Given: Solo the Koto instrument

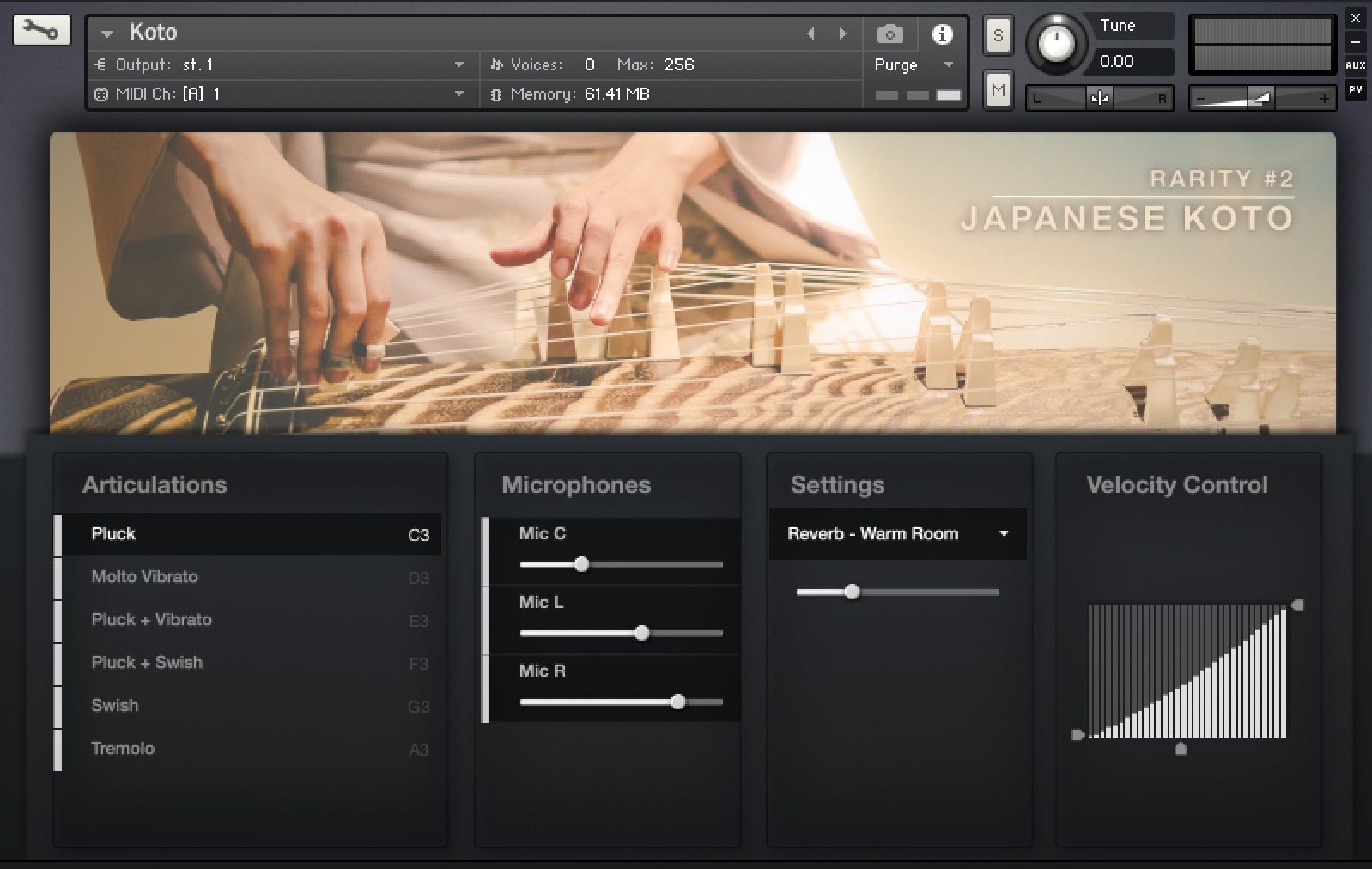Looking at the screenshot, I should pos(997,36).
